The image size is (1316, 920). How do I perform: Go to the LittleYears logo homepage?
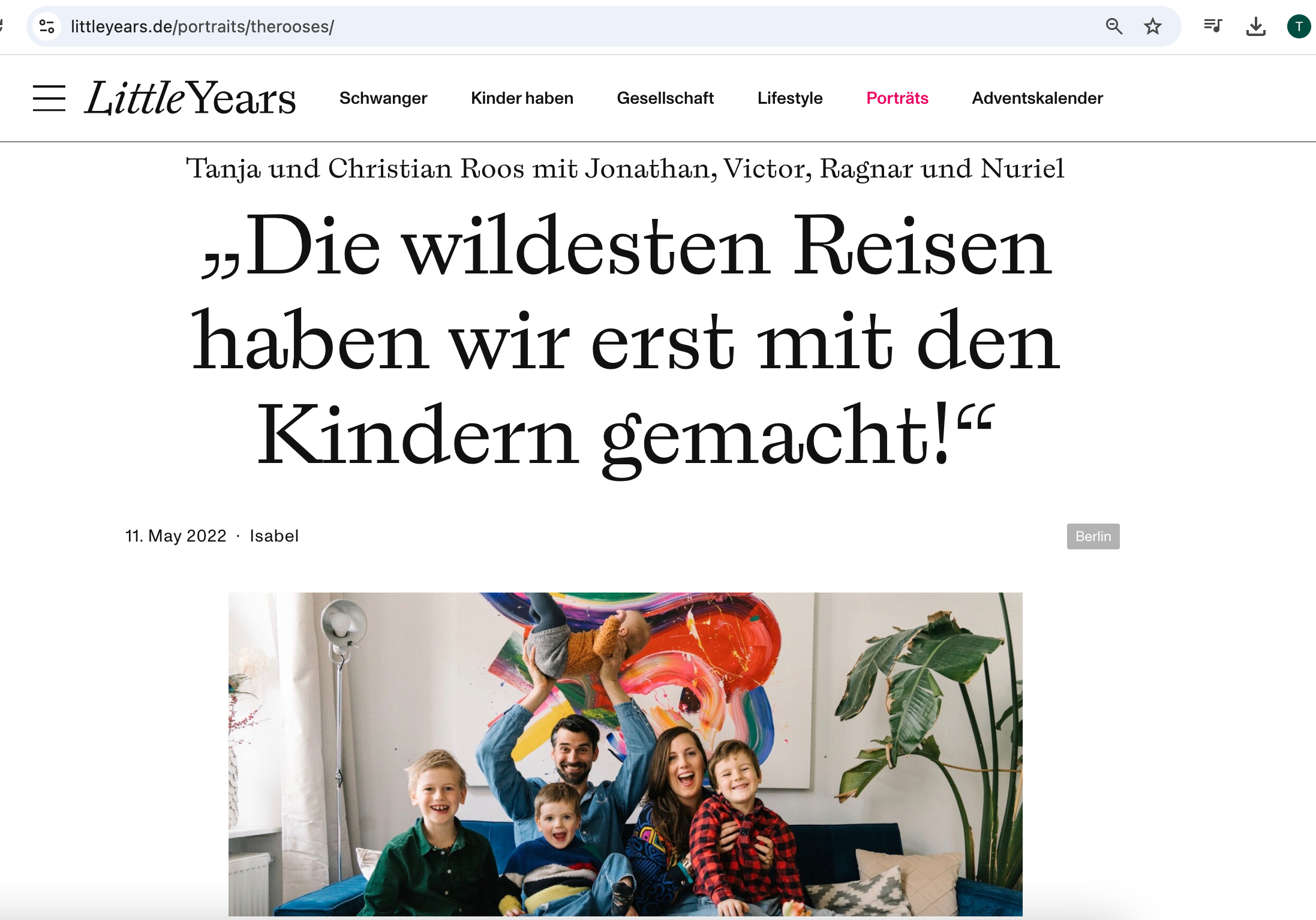click(191, 98)
